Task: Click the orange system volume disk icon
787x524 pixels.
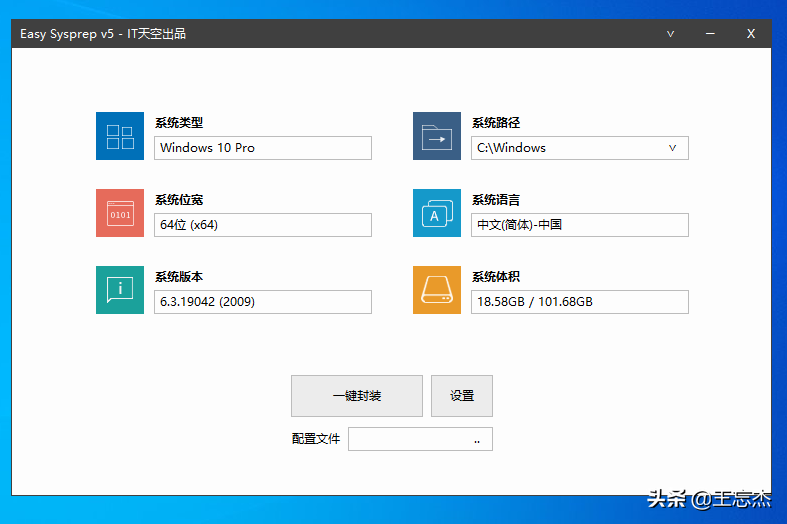Action: point(437,290)
